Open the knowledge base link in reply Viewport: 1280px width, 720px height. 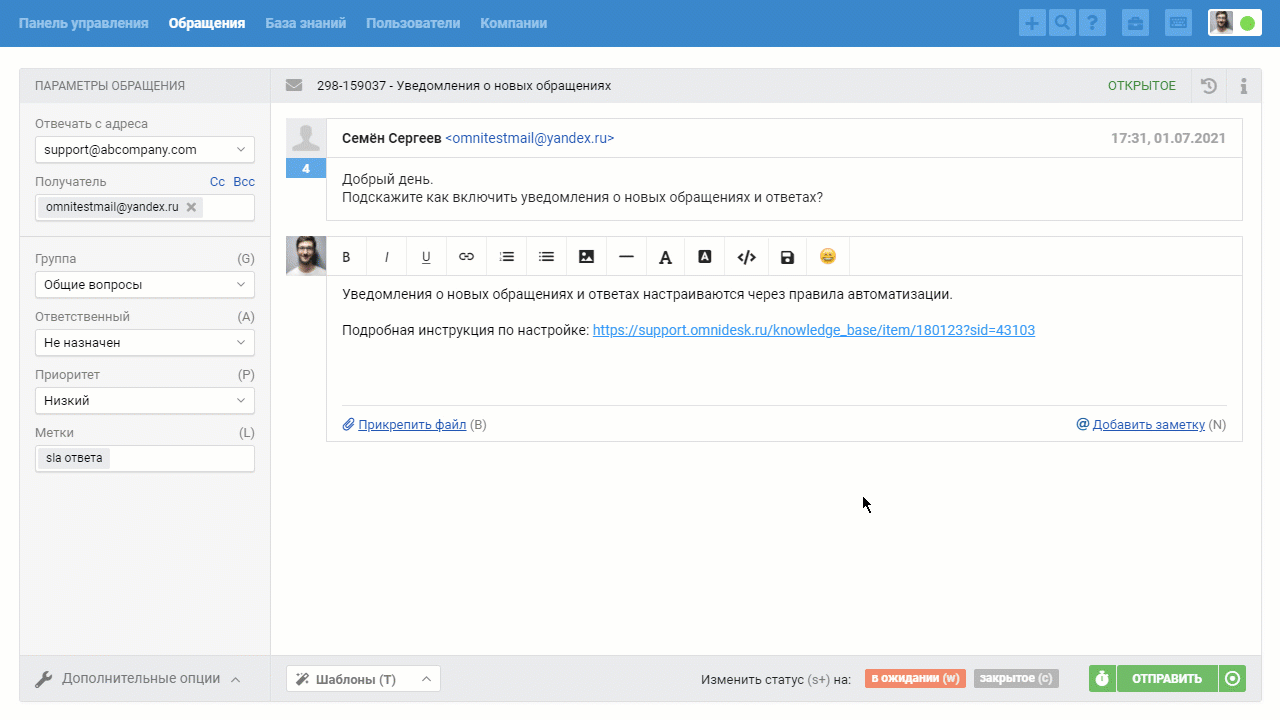(x=814, y=330)
